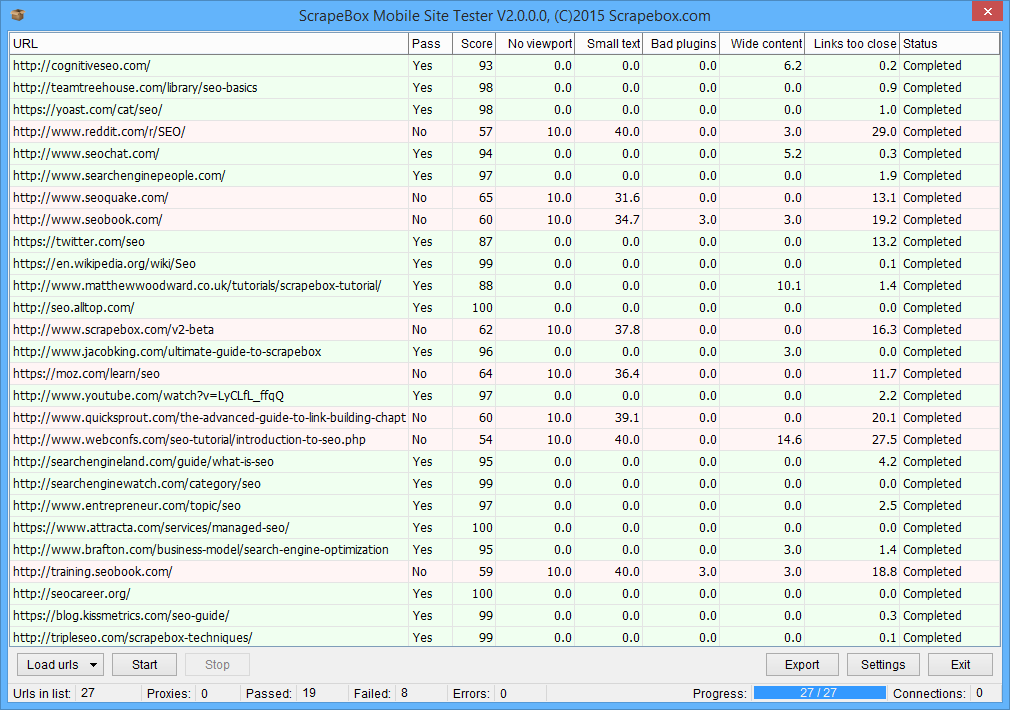Click the ScrapeBox app icon in title bar

(x=17, y=14)
